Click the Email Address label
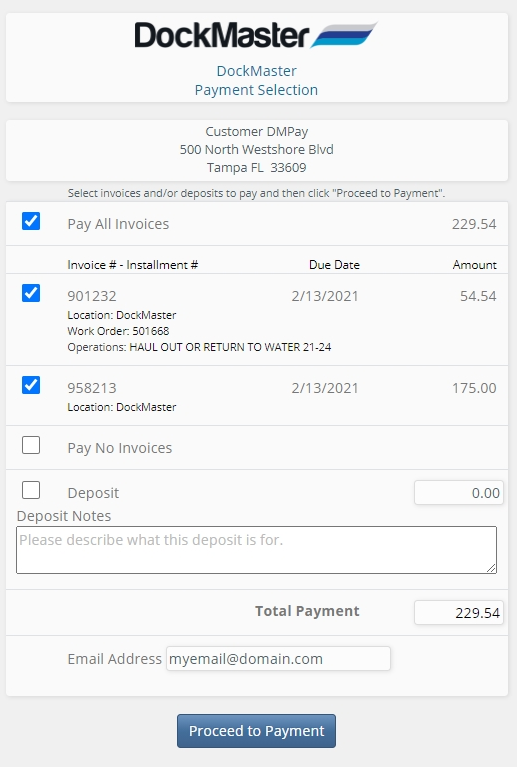 pos(114,659)
